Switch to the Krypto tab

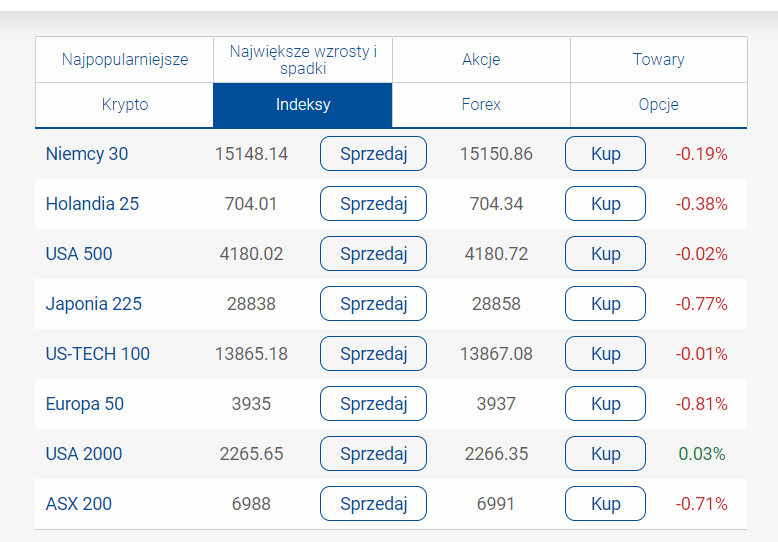125,104
